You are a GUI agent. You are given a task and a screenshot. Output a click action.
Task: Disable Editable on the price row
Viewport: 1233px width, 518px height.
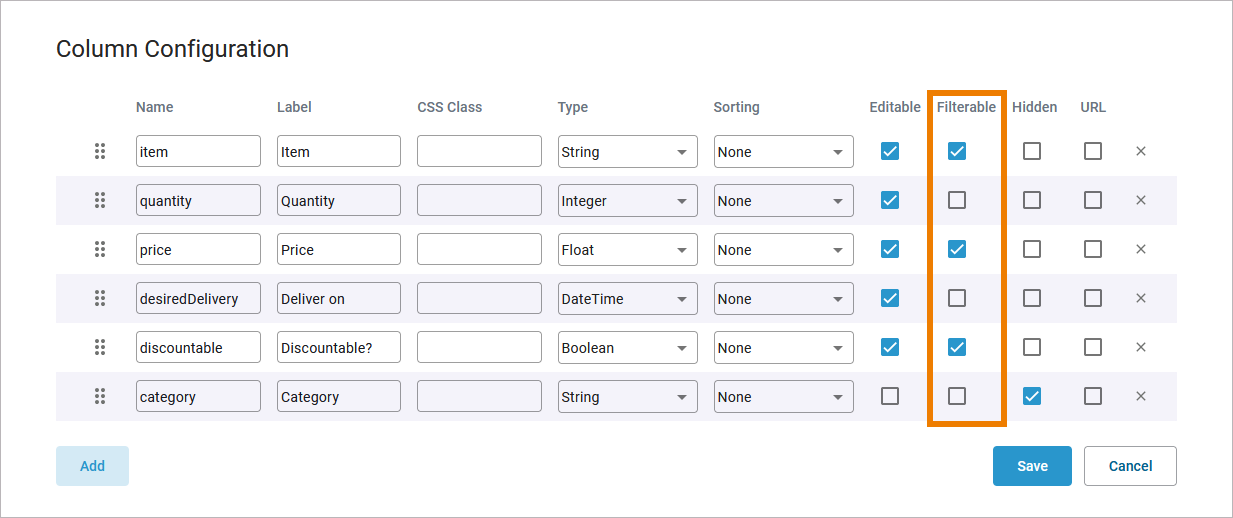(x=890, y=249)
